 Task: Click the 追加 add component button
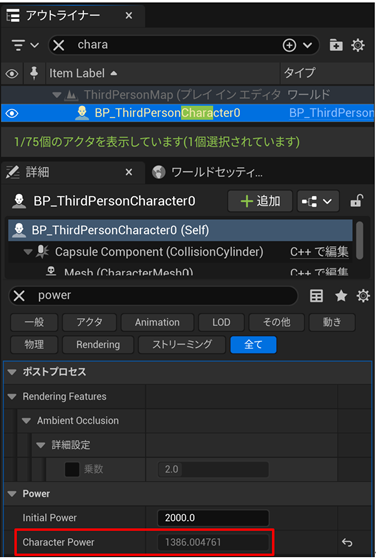pyautogui.click(x=260, y=201)
